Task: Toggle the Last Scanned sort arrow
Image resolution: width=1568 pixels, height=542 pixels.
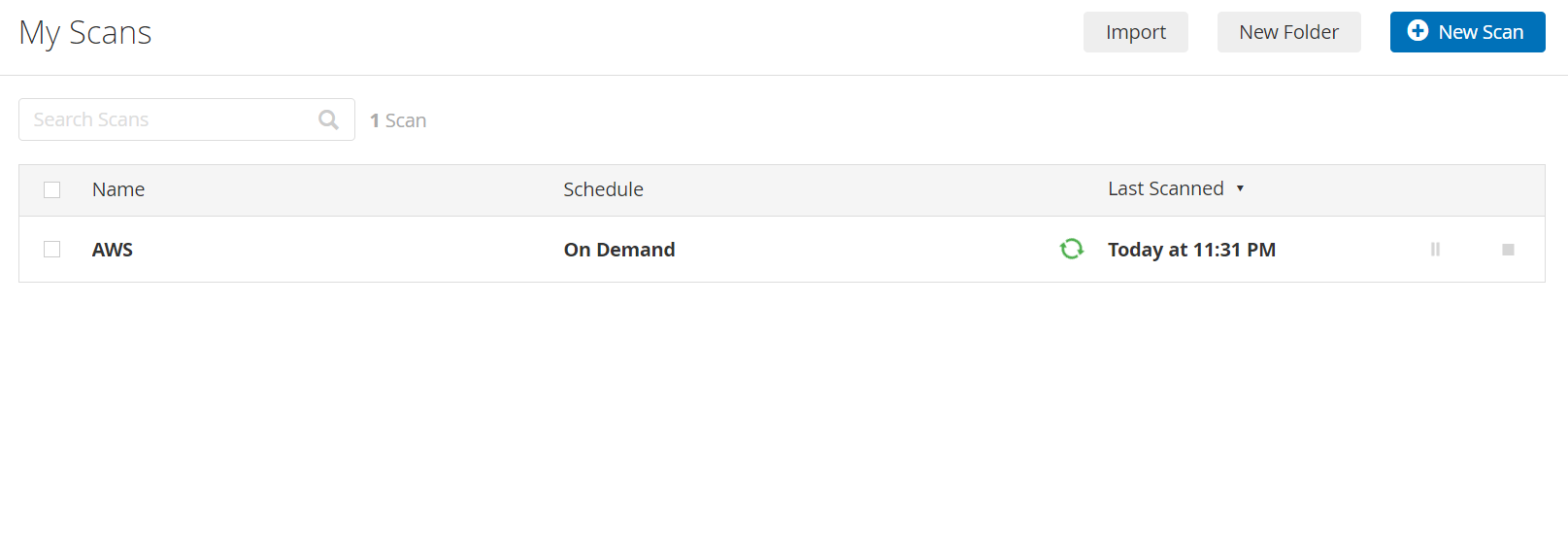Action: (x=1240, y=188)
